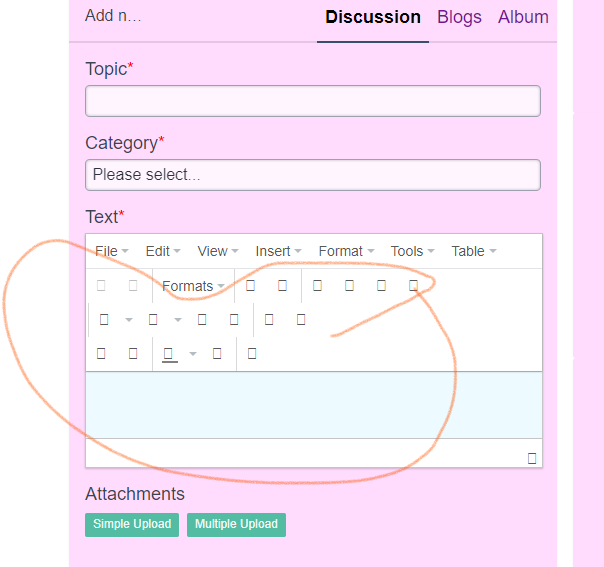Click the first icon in third toolbar row
604x567 pixels.
click(101, 353)
